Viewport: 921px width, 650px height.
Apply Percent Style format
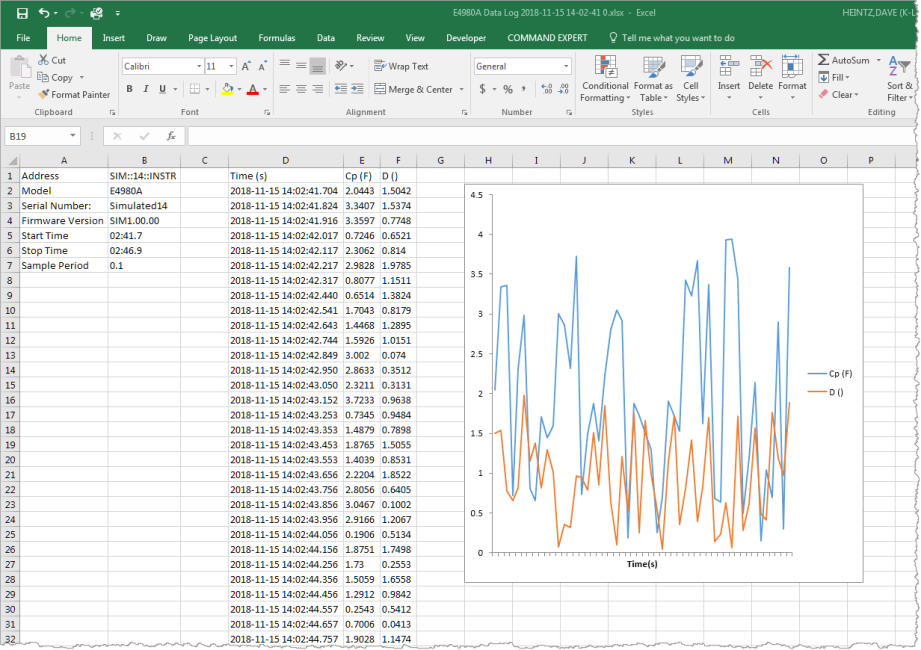click(x=508, y=89)
